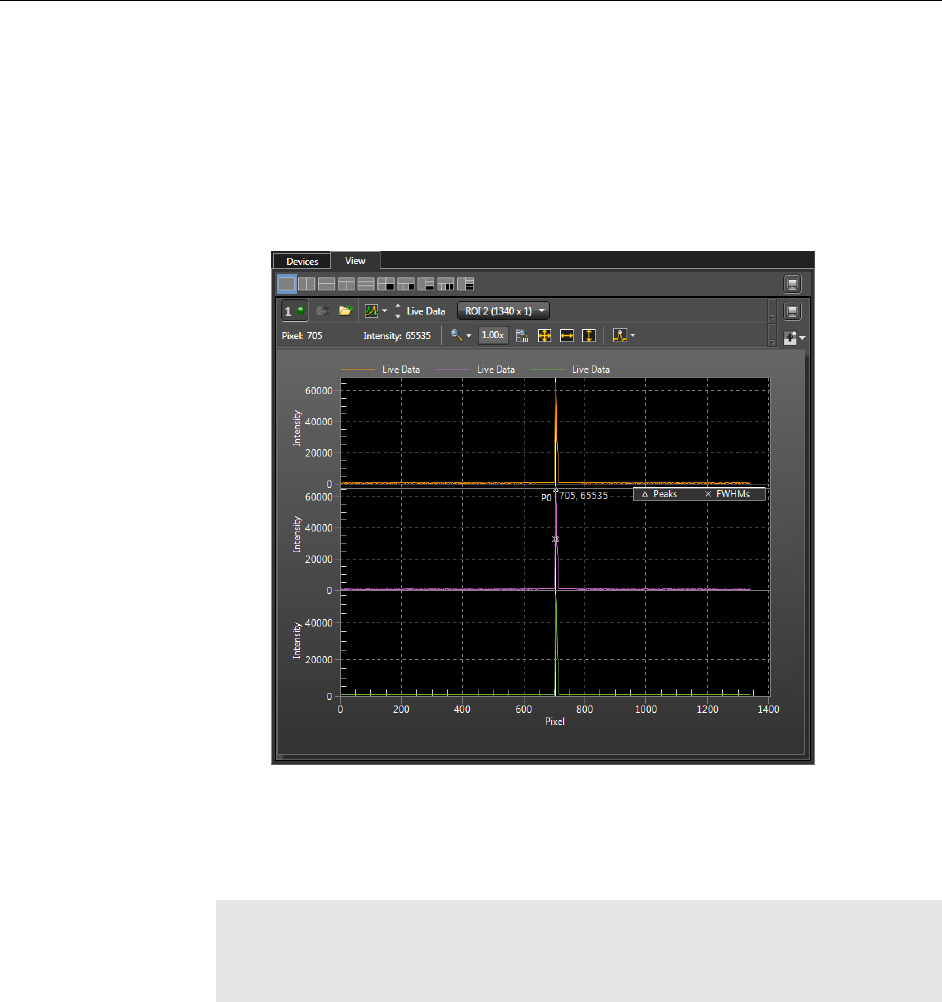Image resolution: width=942 pixels, height=1002 pixels.
Task: Click the 1.00x zoom level button
Action: [x=492, y=336]
